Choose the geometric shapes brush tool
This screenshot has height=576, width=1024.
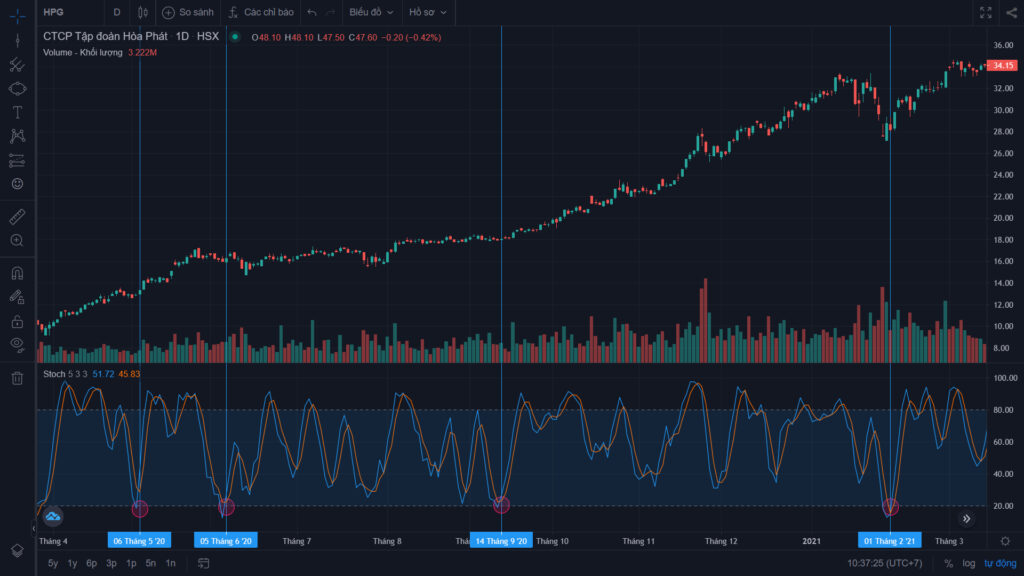point(18,88)
